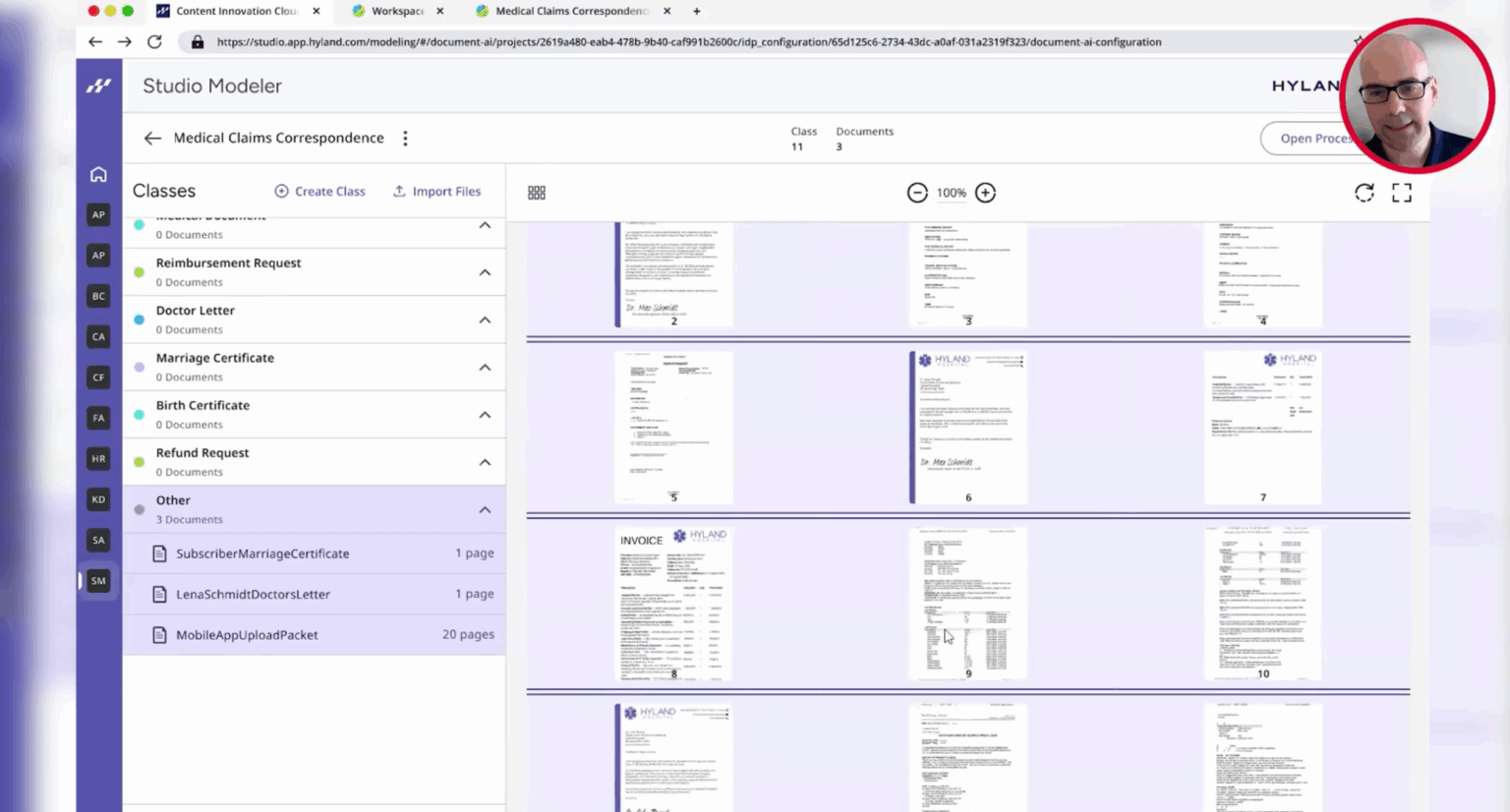The image size is (1510, 812).
Task: Click browser forward arrow
Action: [x=124, y=41]
